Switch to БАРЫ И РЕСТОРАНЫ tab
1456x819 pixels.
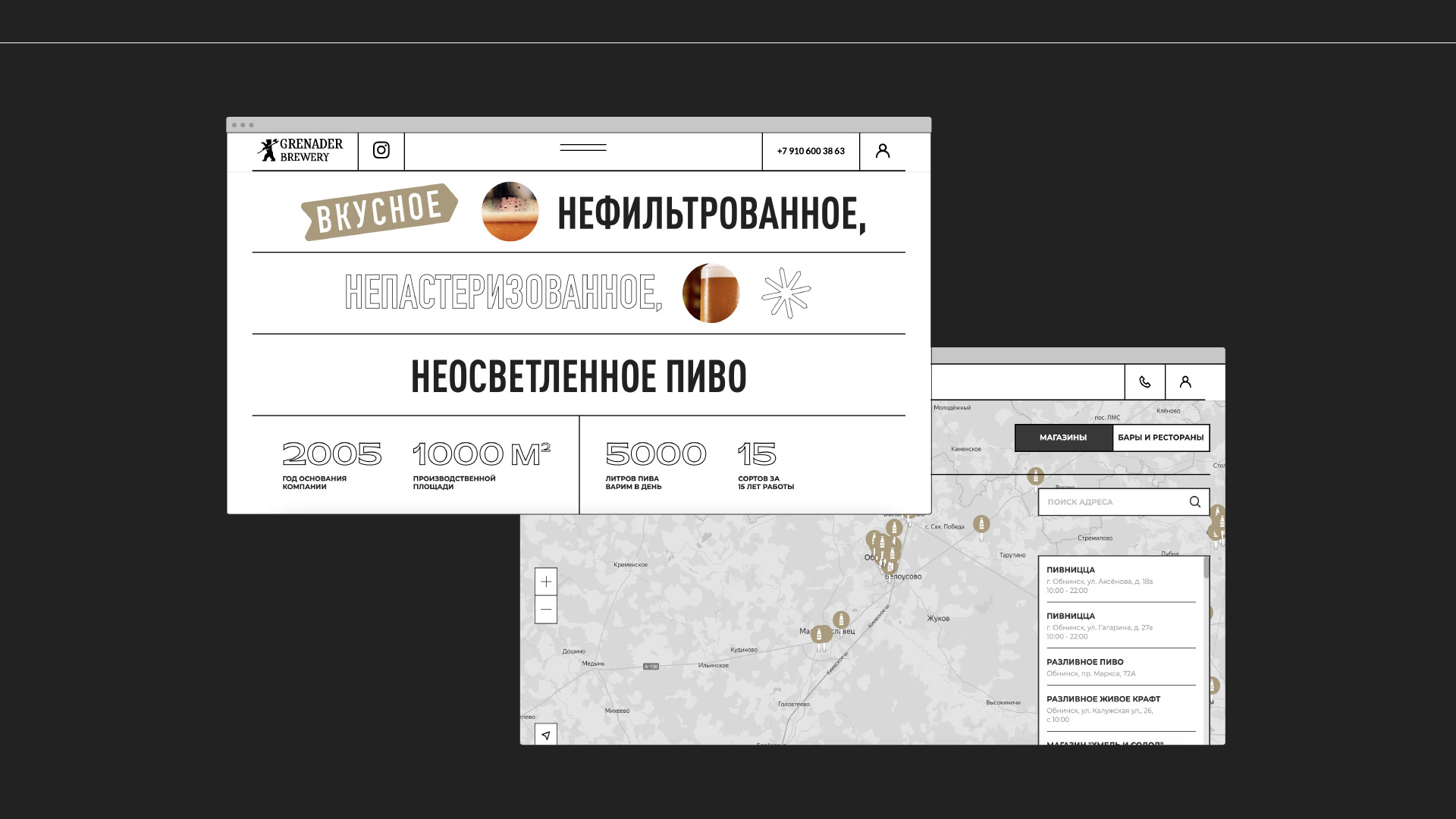coord(1160,438)
